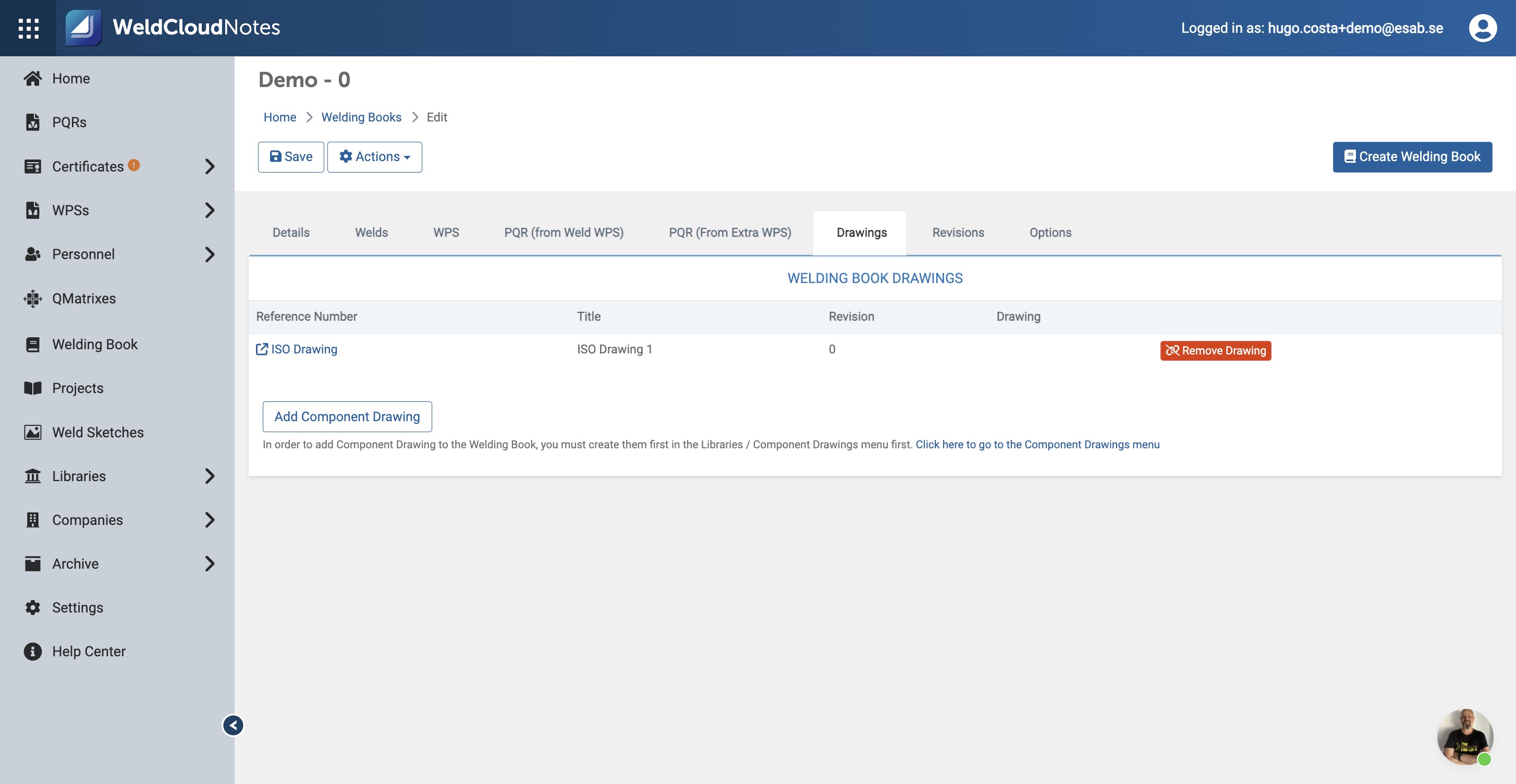Switch to the Details tab
The height and width of the screenshot is (784, 1516).
(291, 232)
